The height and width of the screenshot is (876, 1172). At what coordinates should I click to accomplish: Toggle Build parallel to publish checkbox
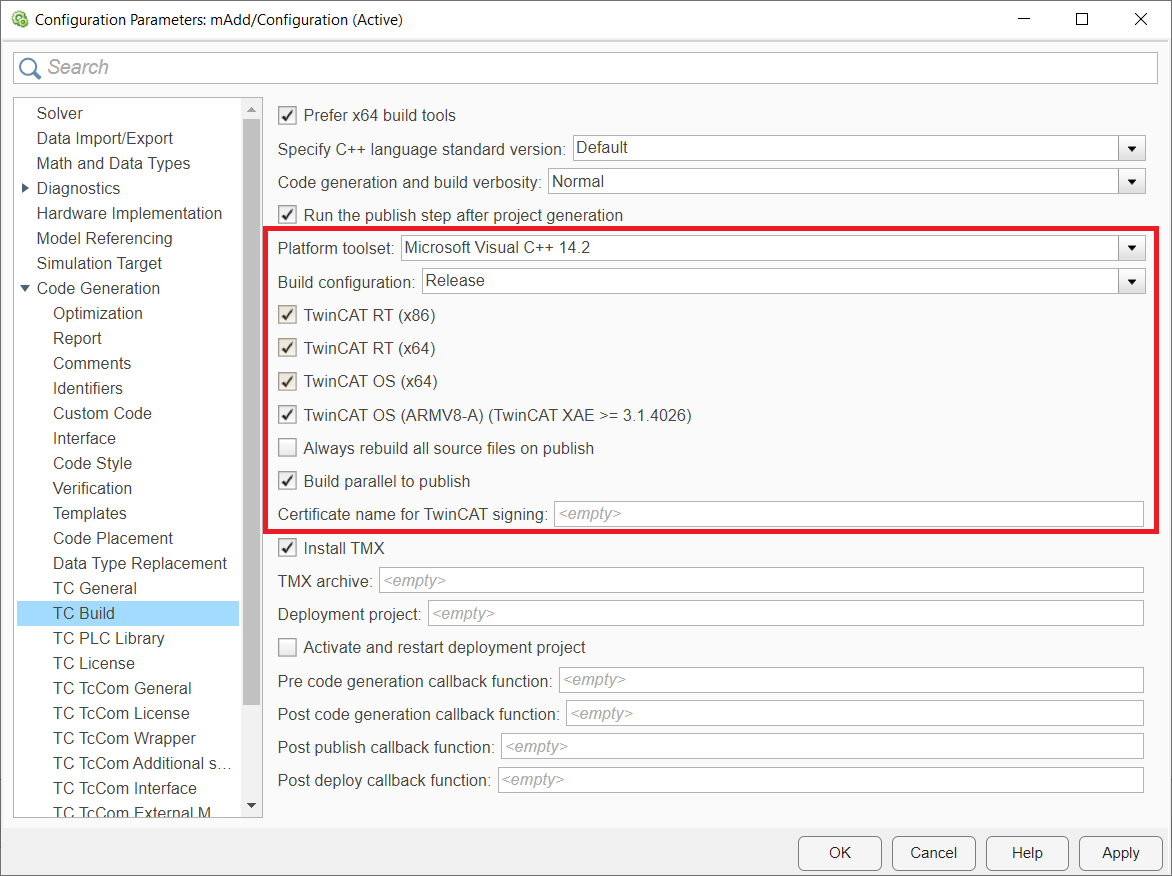click(x=287, y=481)
